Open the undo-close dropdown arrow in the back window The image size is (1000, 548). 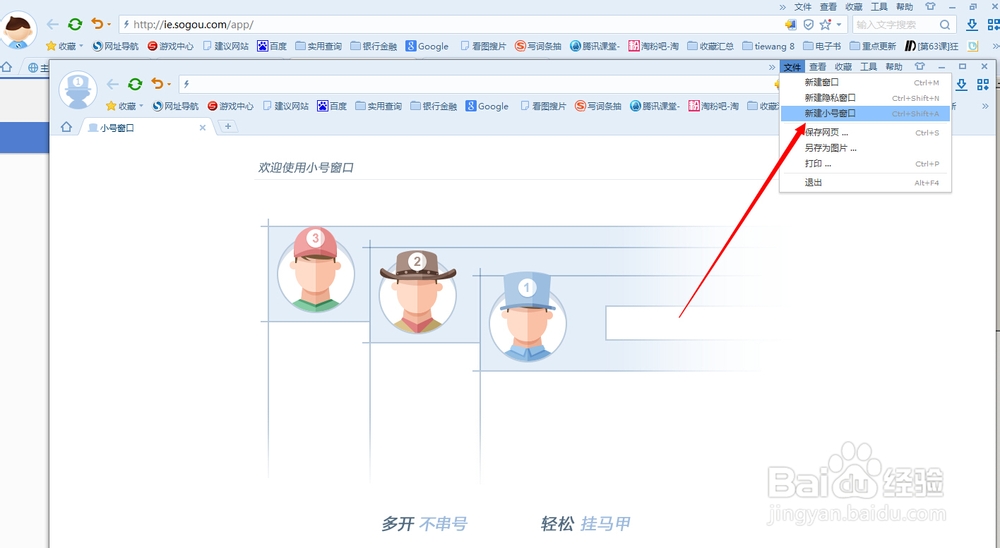[x=109, y=25]
